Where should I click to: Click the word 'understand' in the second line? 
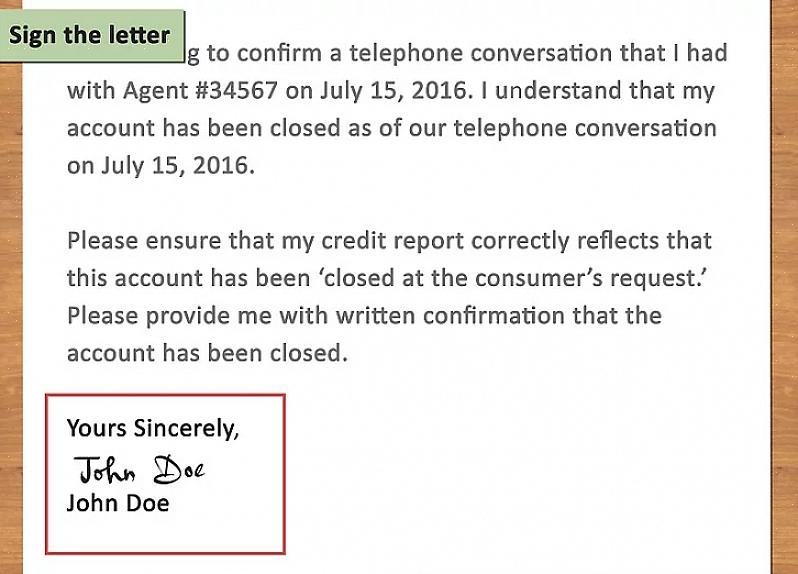click(x=558, y=91)
